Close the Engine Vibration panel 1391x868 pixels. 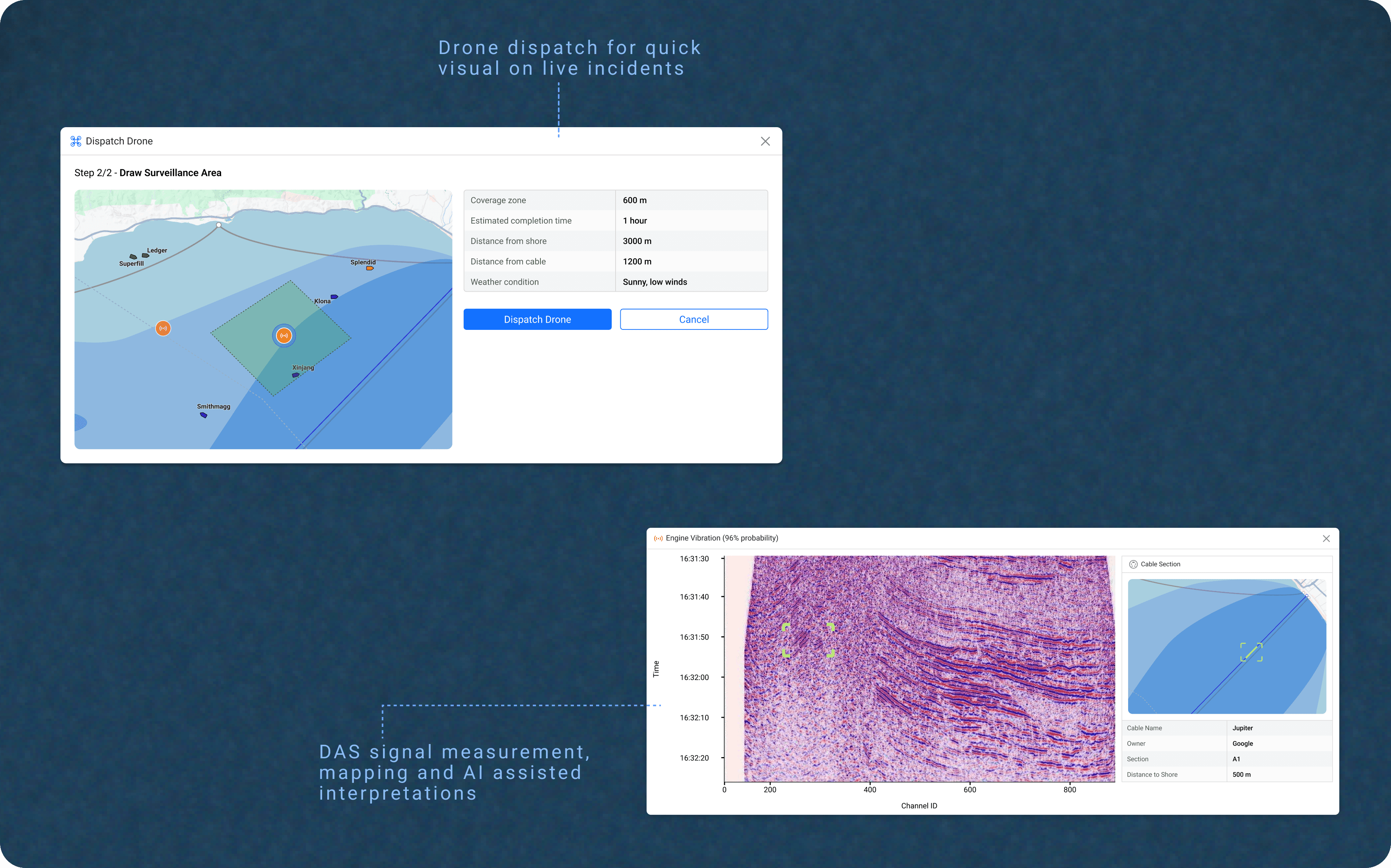tap(1326, 539)
